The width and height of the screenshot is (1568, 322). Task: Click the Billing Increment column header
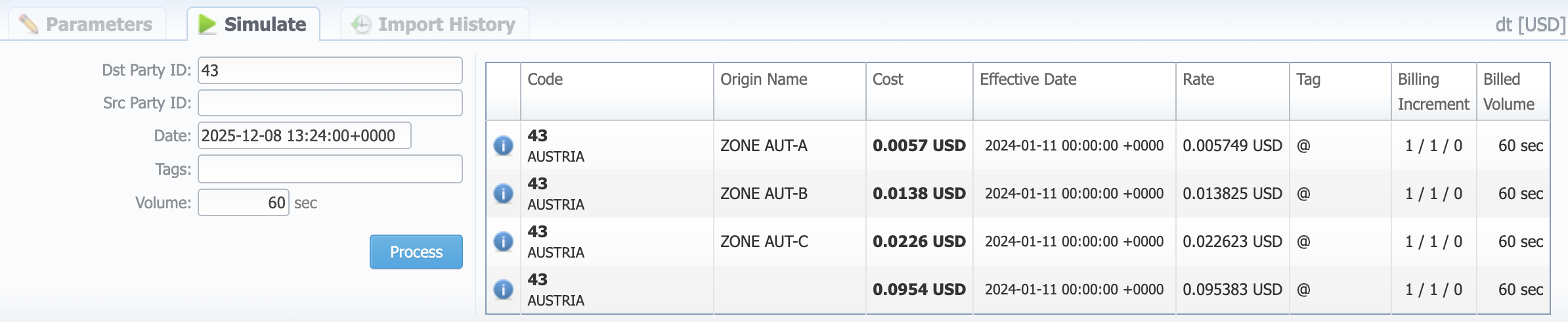point(1433,91)
